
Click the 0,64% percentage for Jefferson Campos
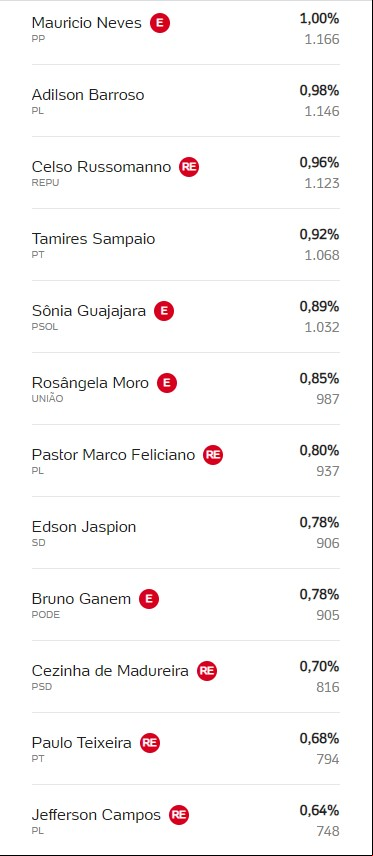tap(319, 811)
